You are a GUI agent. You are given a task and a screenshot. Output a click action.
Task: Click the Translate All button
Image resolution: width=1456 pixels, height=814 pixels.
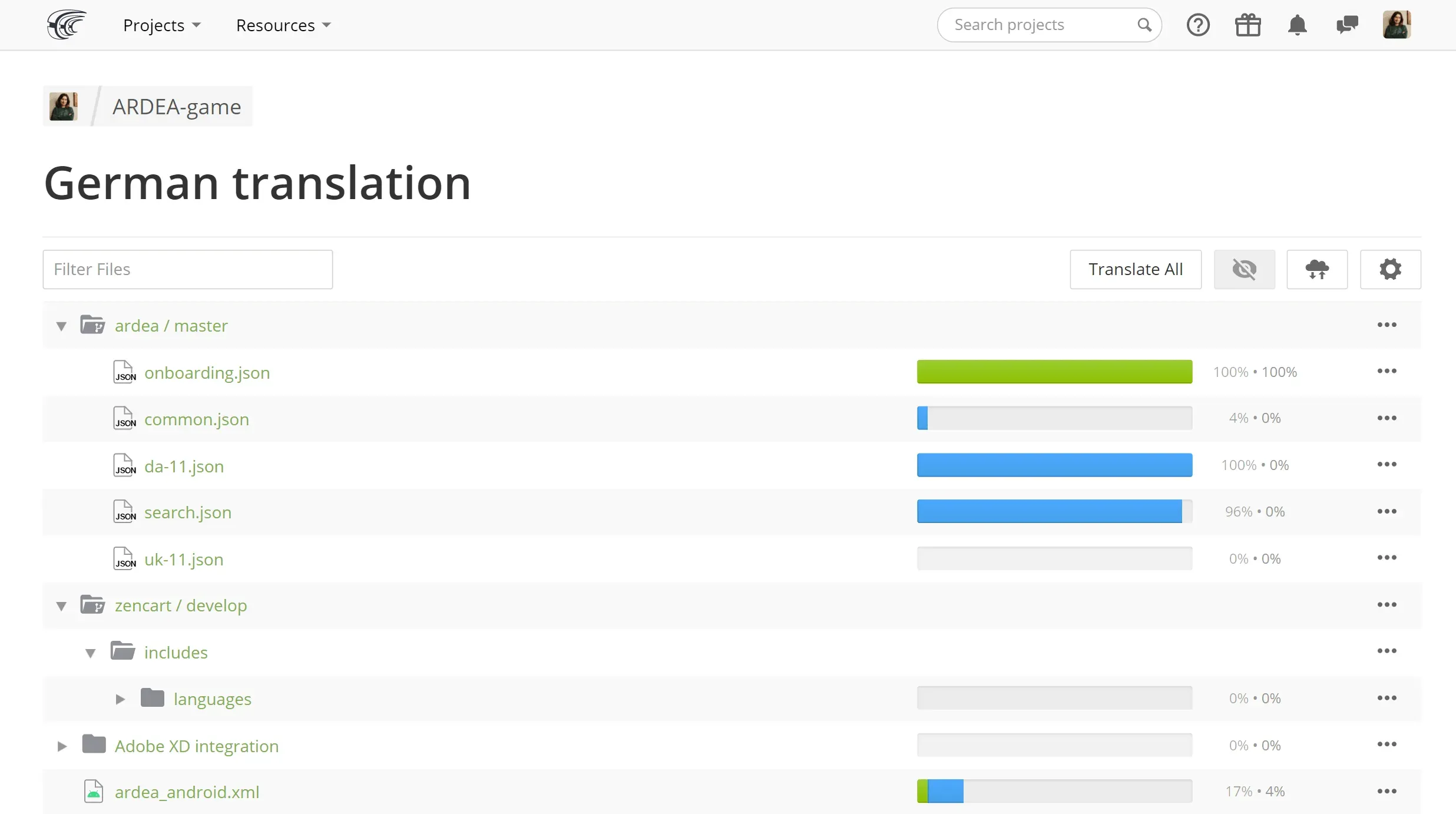(1135, 269)
